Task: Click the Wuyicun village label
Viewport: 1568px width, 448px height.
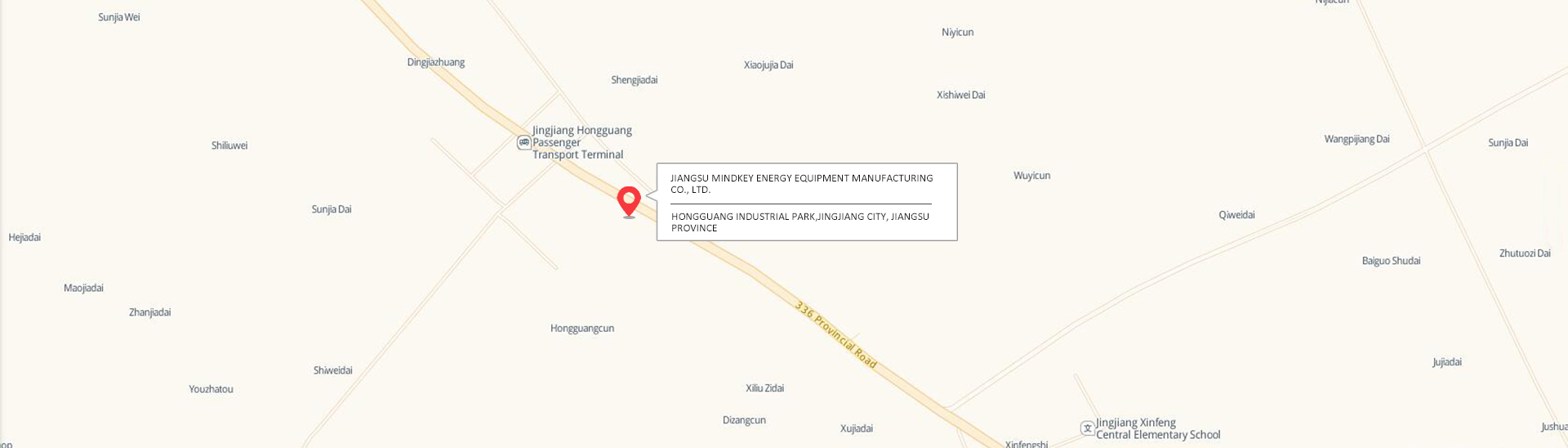Action: 1032,176
